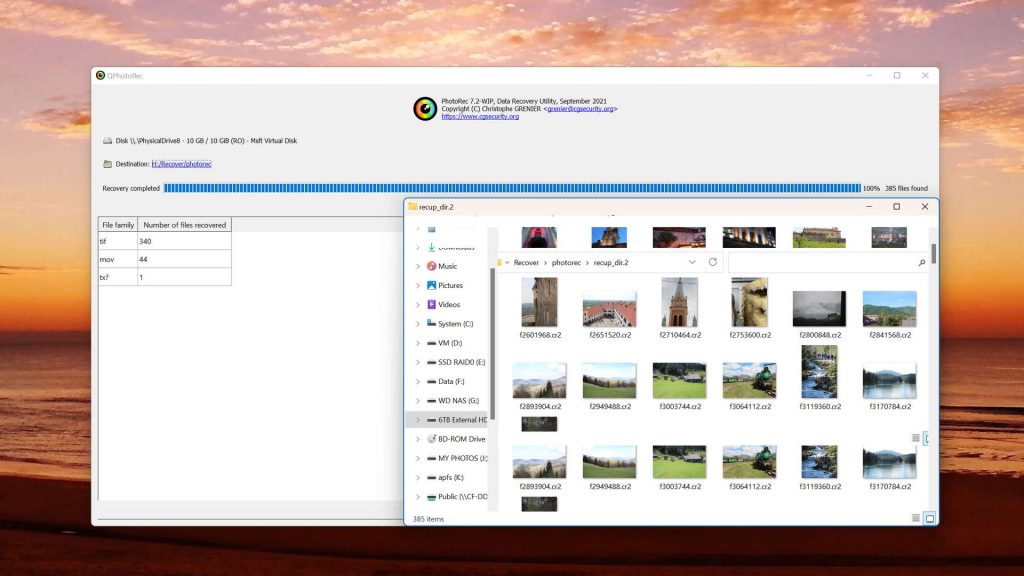The image size is (1024, 576).
Task: Click the Music folder icon in the sidebar
Action: (432, 266)
